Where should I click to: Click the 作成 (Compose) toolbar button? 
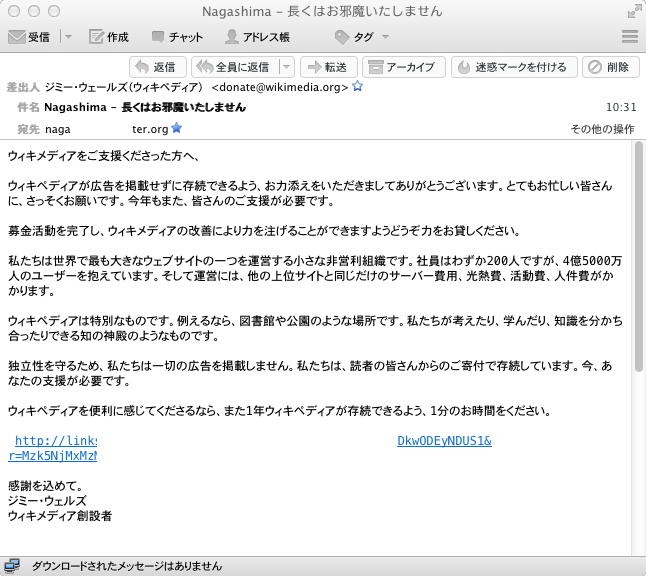pos(109,37)
